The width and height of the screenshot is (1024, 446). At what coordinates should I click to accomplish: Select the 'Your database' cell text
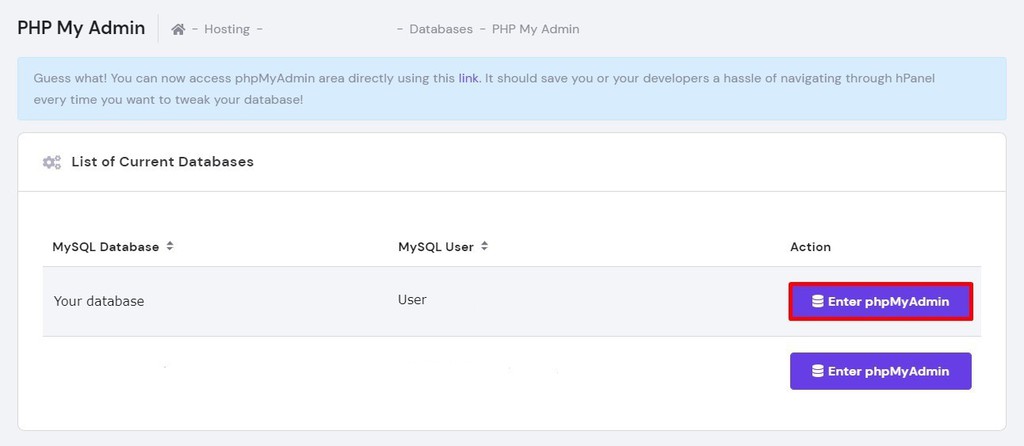click(99, 301)
